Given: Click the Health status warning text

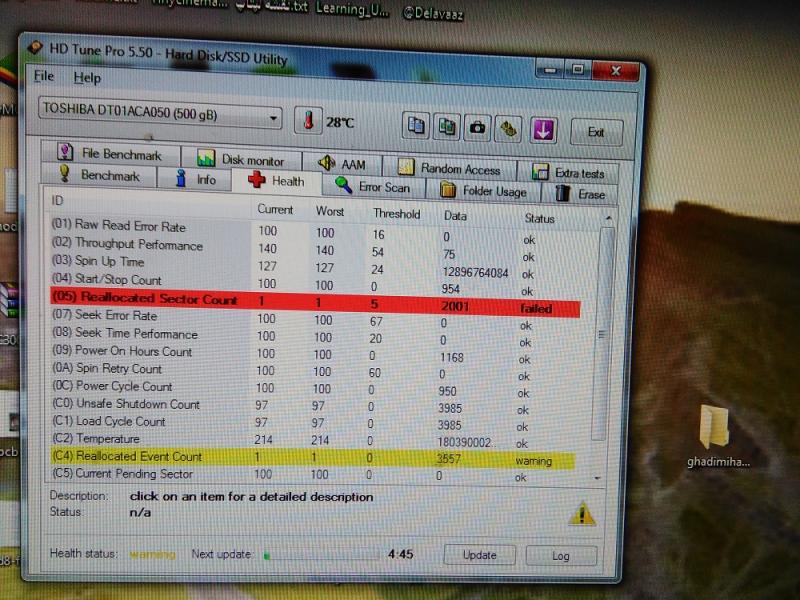Looking at the screenshot, I should click(152, 554).
